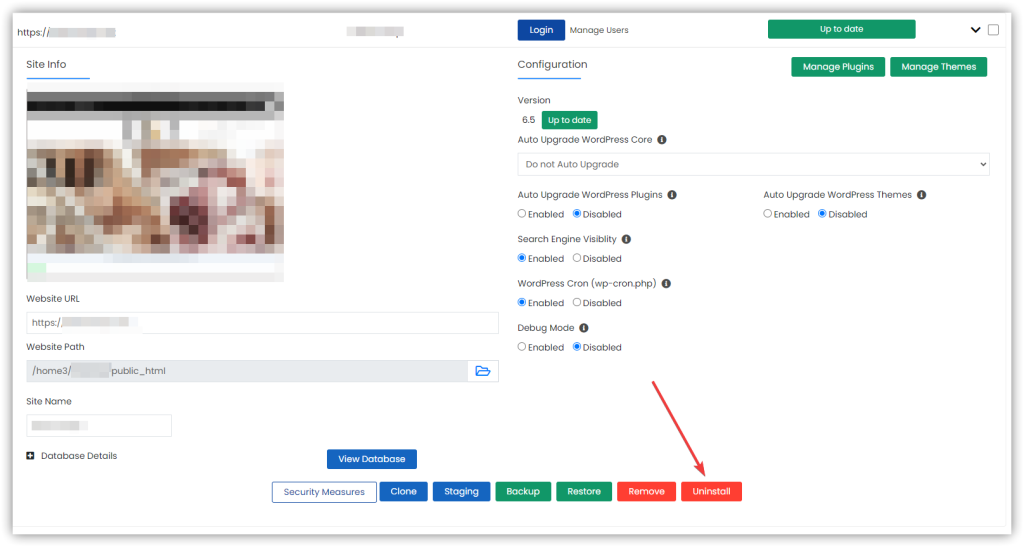Show info for Debug Mode

coord(584,328)
